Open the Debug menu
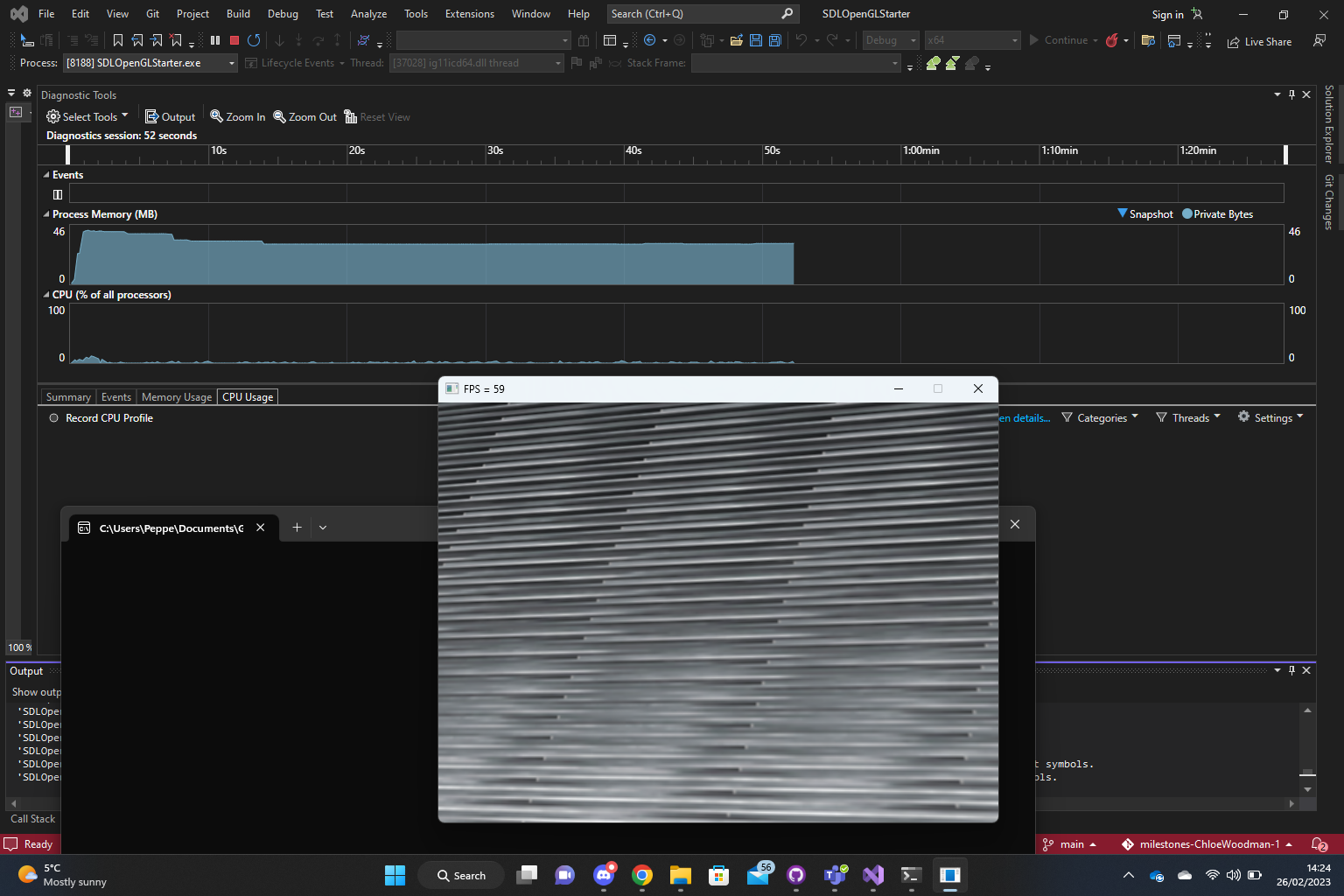 pos(283,14)
